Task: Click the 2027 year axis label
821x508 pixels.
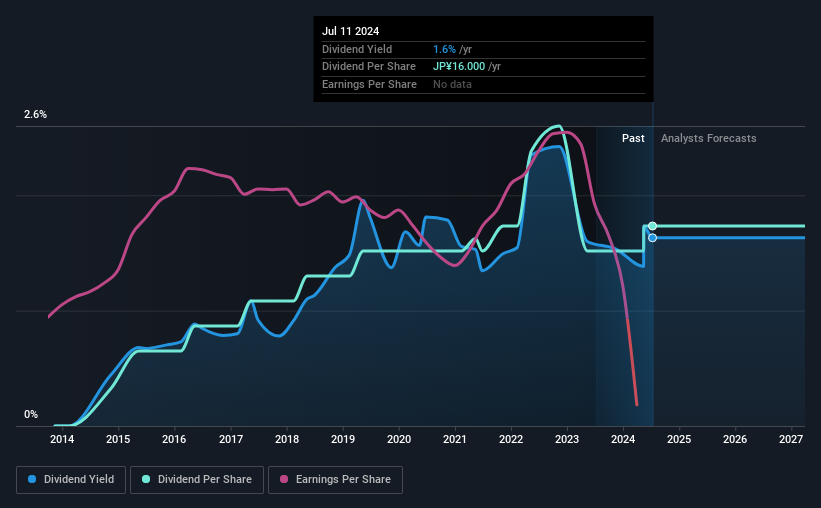Action: 791,439
